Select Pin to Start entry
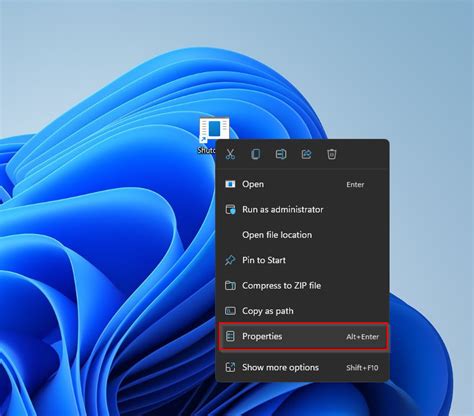The width and height of the screenshot is (474, 416). 302,260
